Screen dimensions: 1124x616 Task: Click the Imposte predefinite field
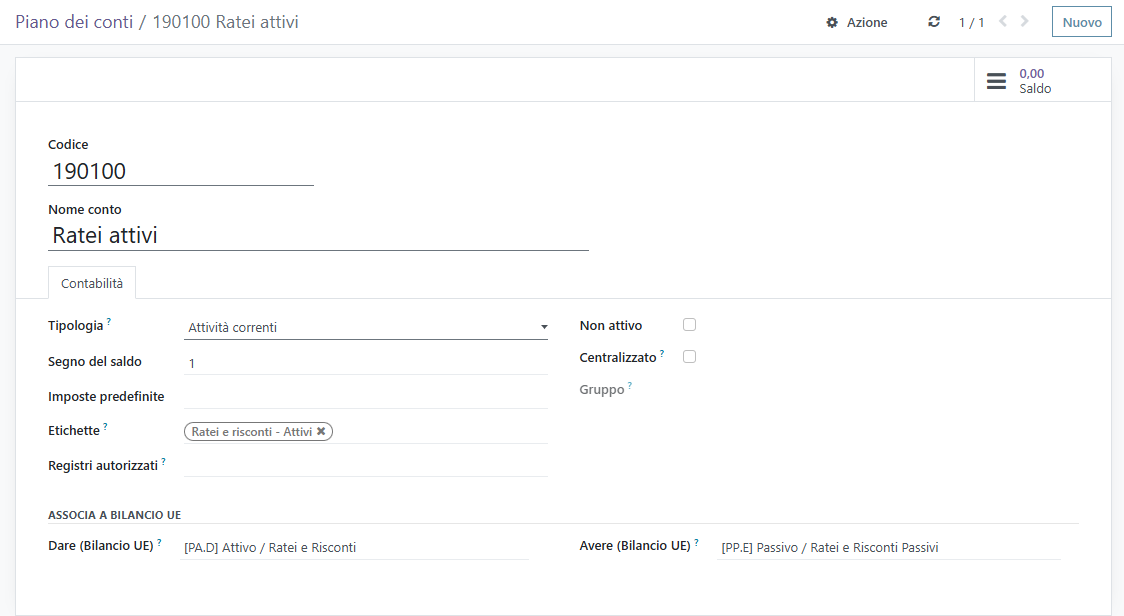click(366, 396)
